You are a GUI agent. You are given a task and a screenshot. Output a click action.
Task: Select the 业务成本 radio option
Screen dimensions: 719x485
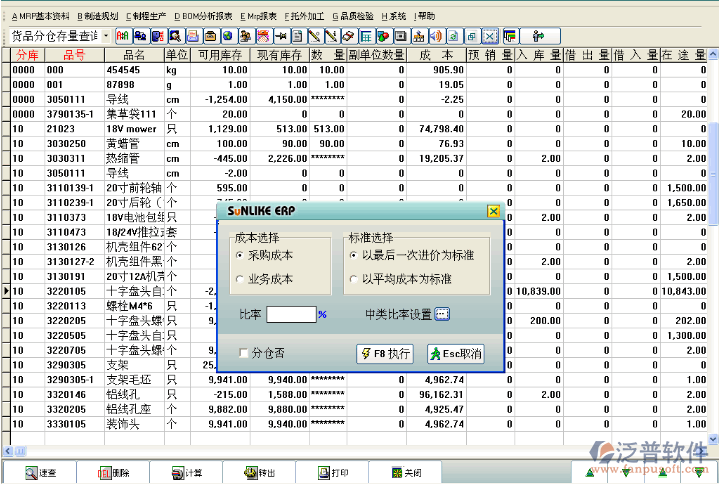[x=240, y=279]
